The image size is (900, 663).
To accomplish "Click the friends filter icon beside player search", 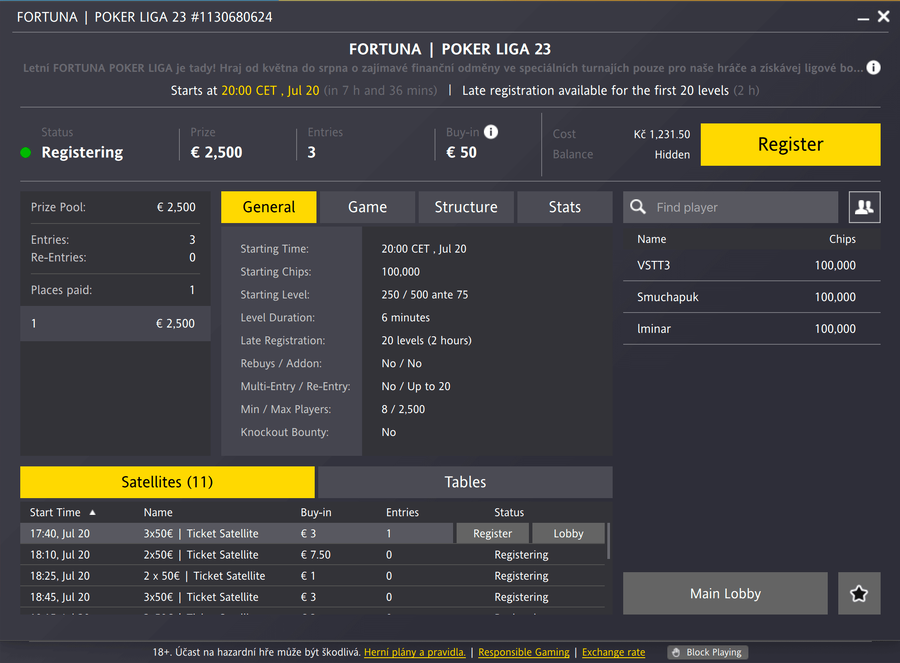I will click(864, 207).
